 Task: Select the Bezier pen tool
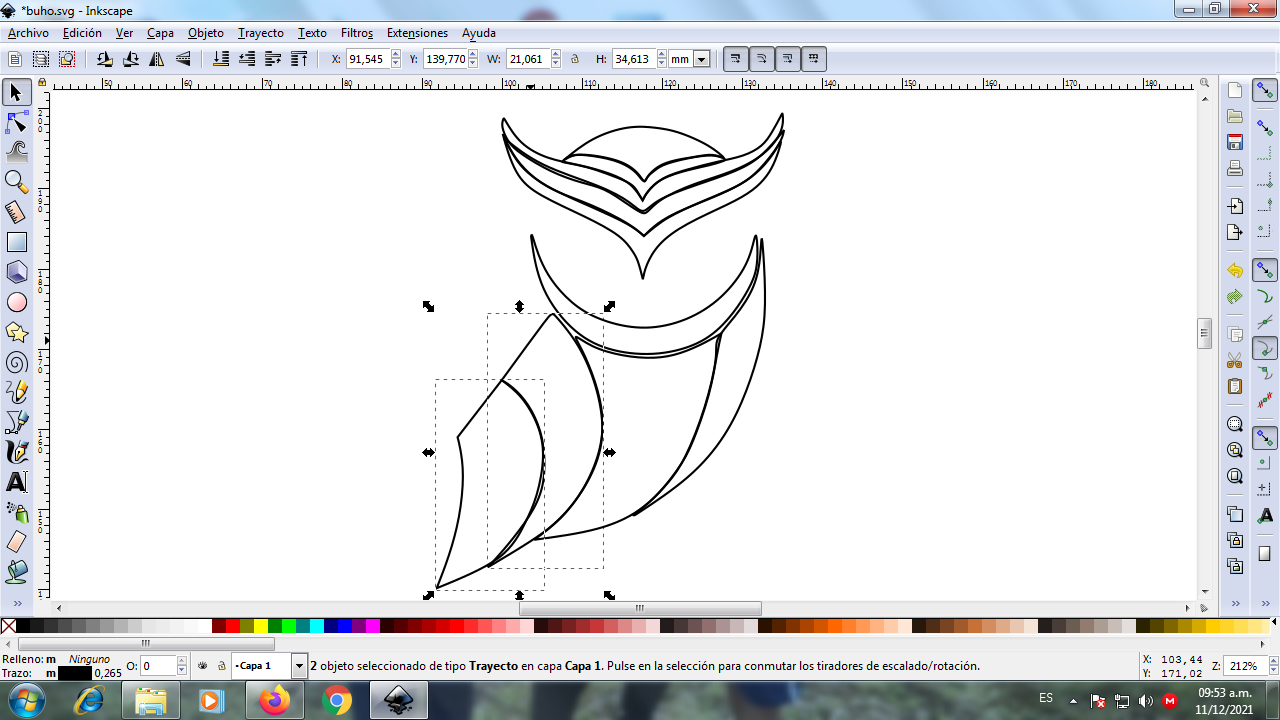tap(16, 422)
